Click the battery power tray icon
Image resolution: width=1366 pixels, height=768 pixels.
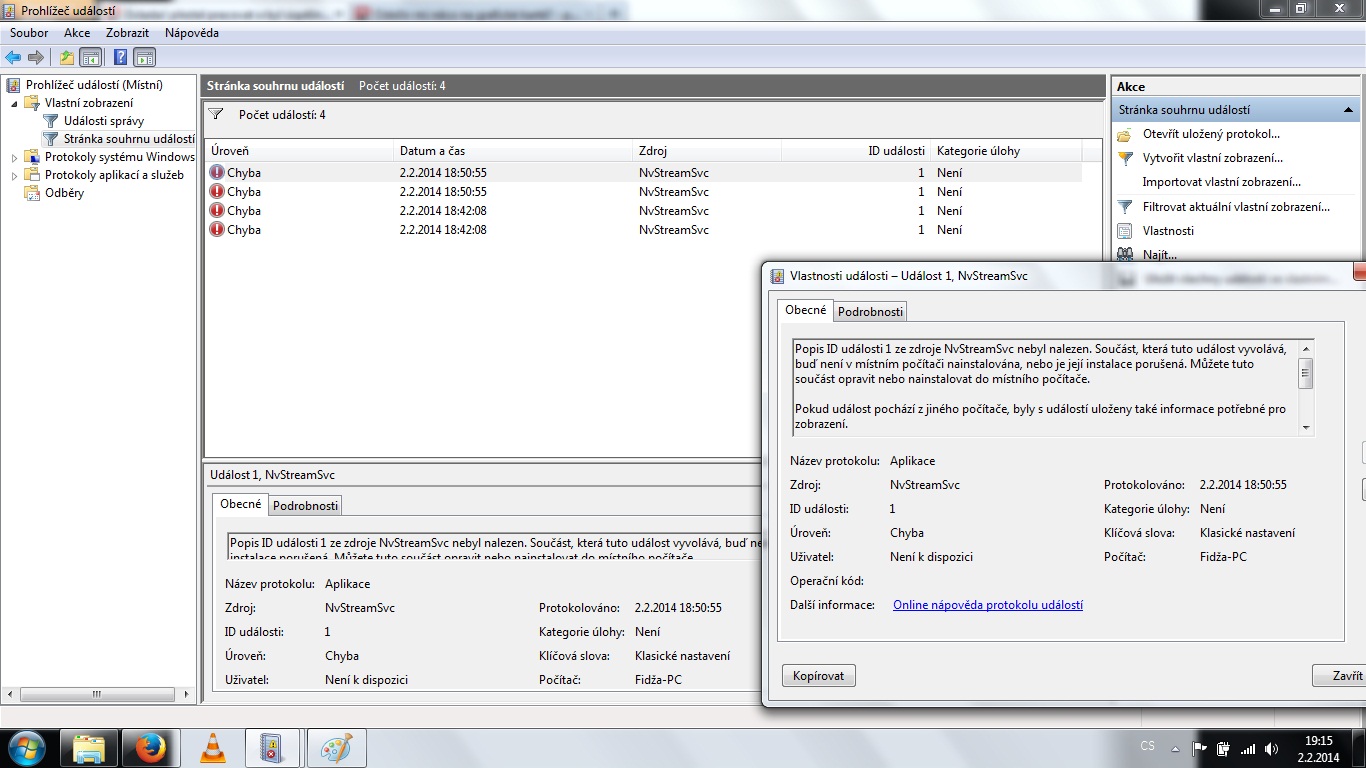click(1223, 748)
